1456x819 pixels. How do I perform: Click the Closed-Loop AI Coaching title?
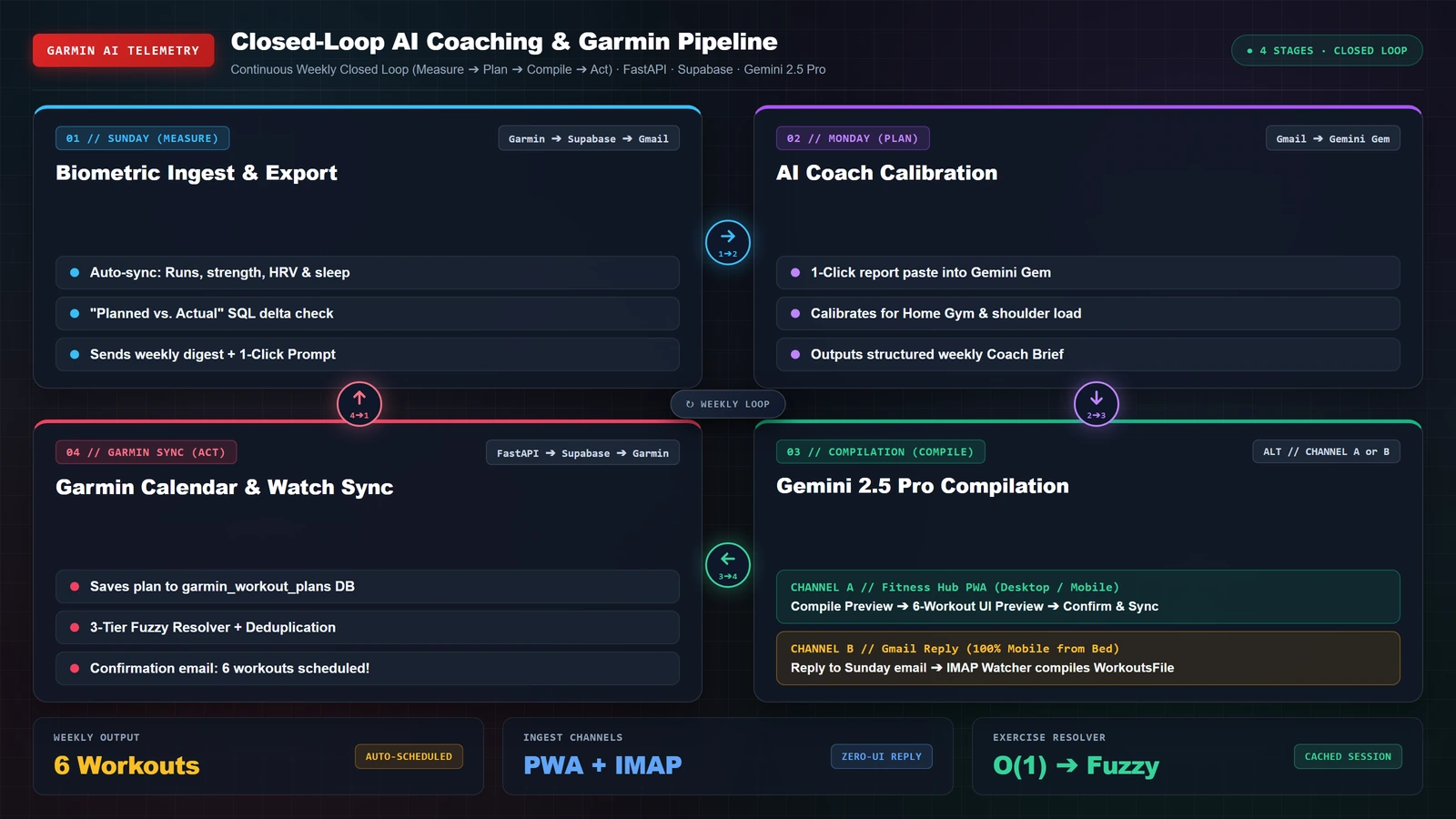point(504,42)
